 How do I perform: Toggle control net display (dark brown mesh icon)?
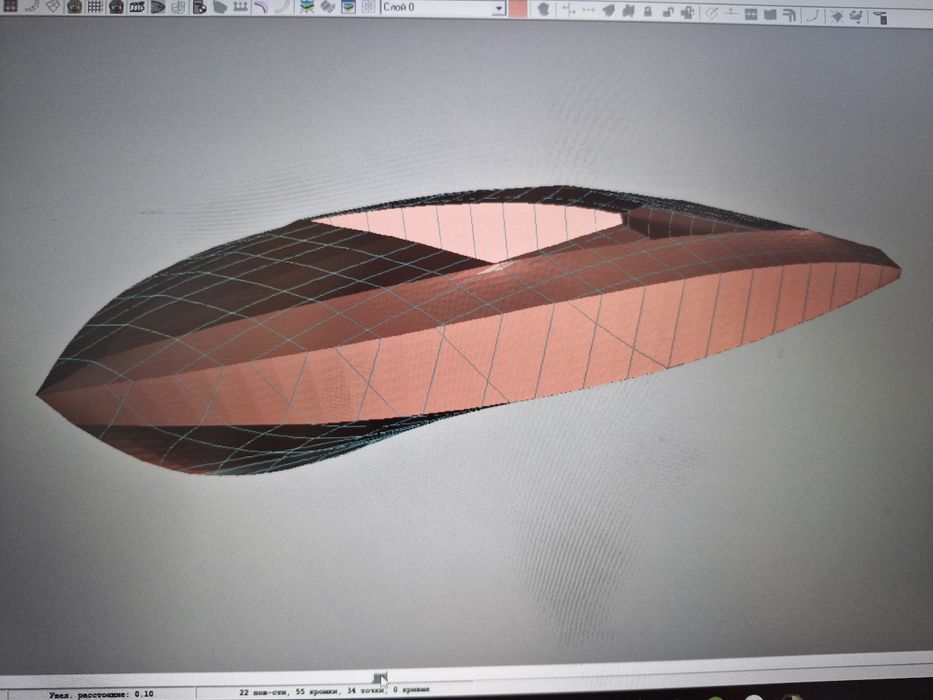[10, 6]
